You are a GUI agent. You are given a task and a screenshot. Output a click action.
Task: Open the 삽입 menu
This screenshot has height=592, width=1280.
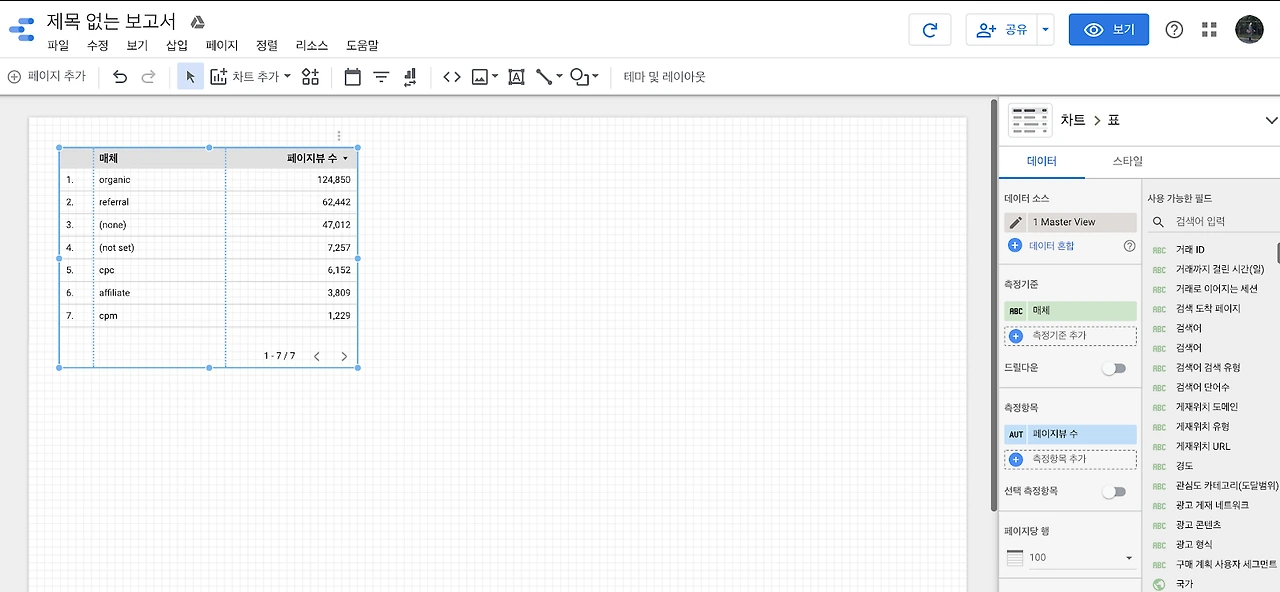[177, 46]
